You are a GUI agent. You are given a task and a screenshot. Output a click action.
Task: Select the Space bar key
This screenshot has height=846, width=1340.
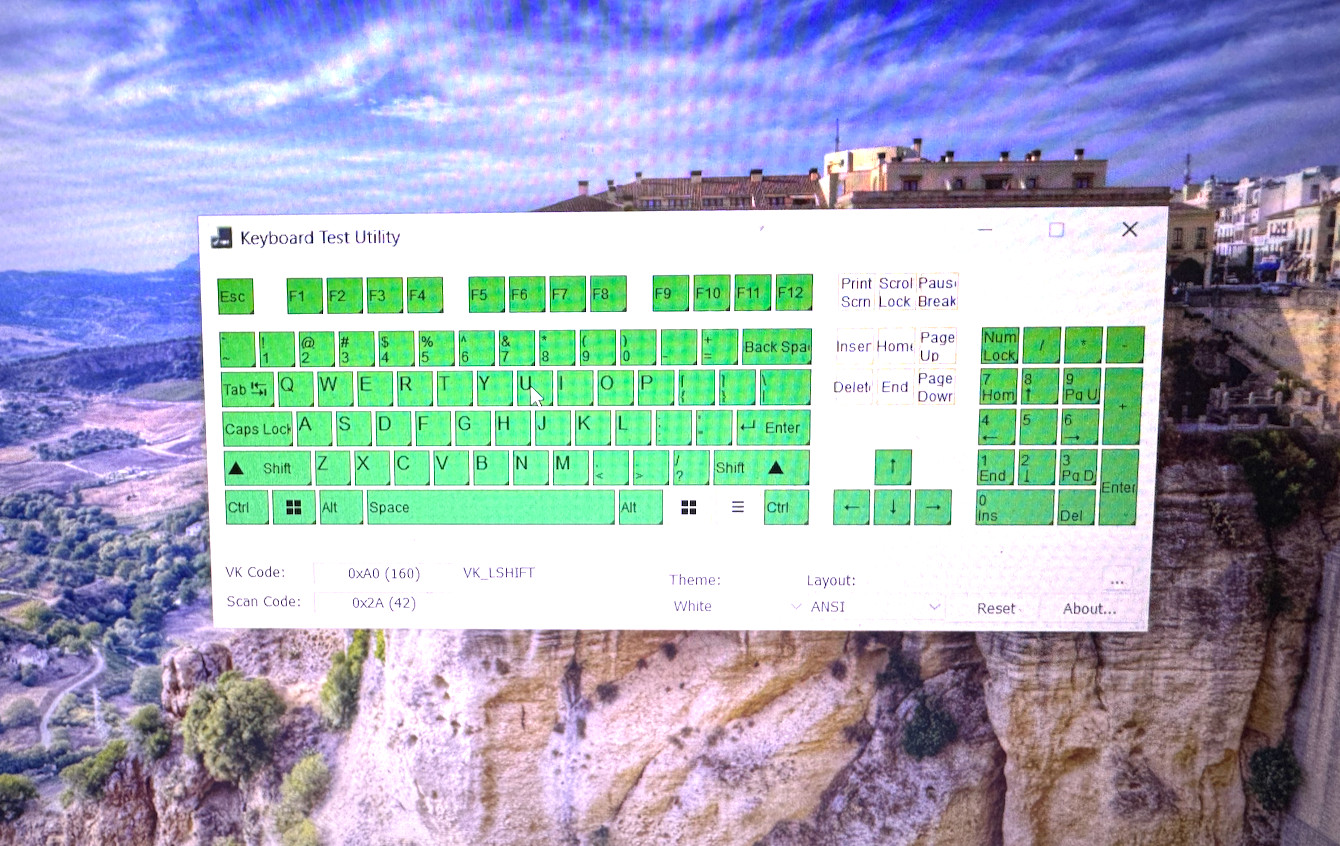491,507
